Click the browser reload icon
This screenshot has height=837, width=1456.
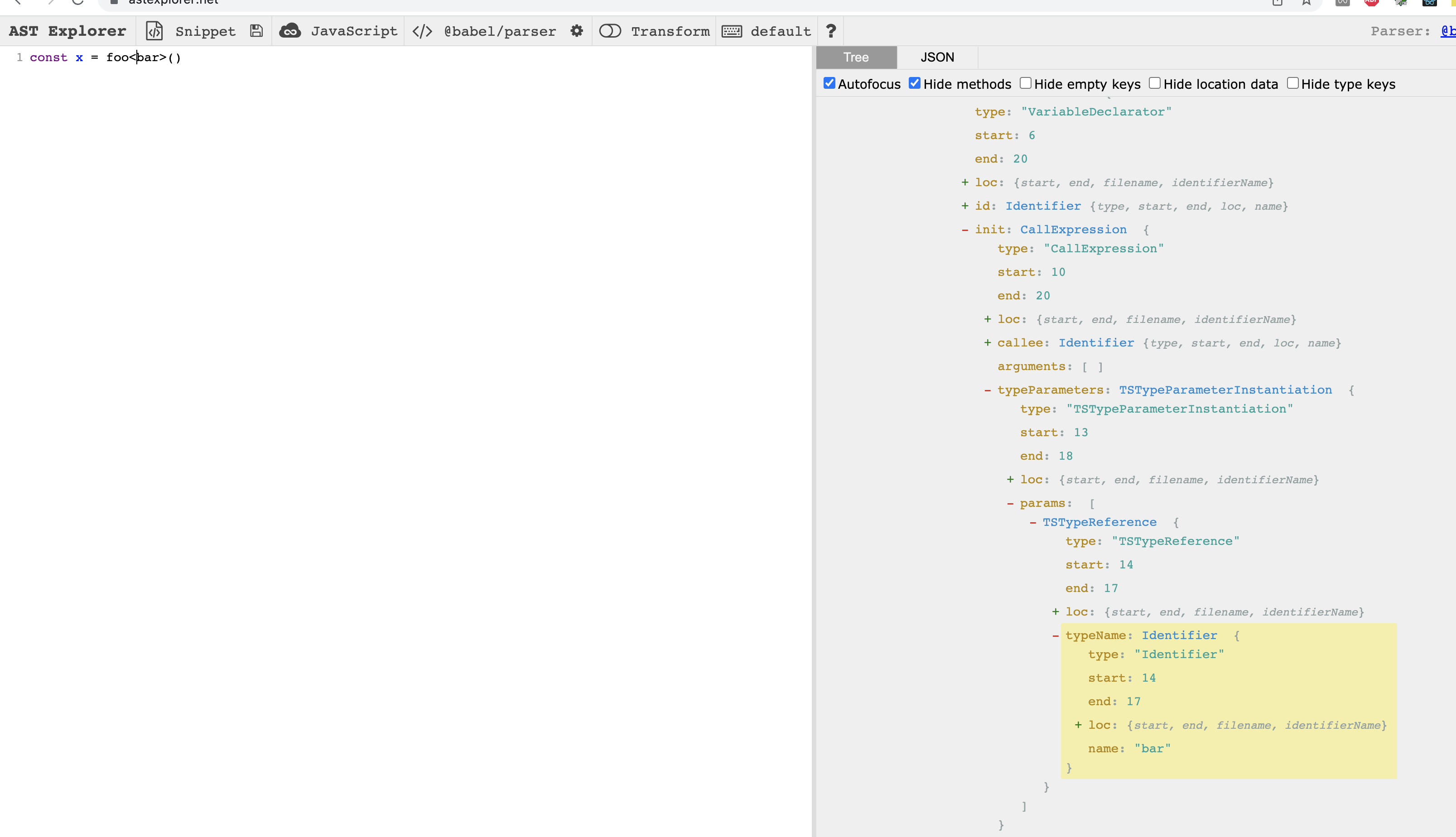[77, 2]
